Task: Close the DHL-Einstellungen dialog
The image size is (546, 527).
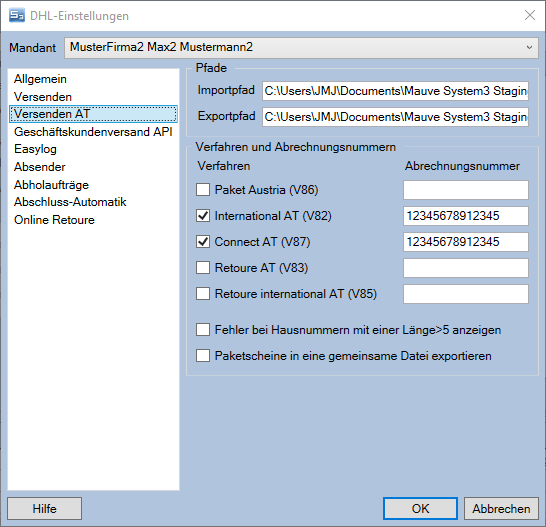Action: pyautogui.click(x=530, y=15)
